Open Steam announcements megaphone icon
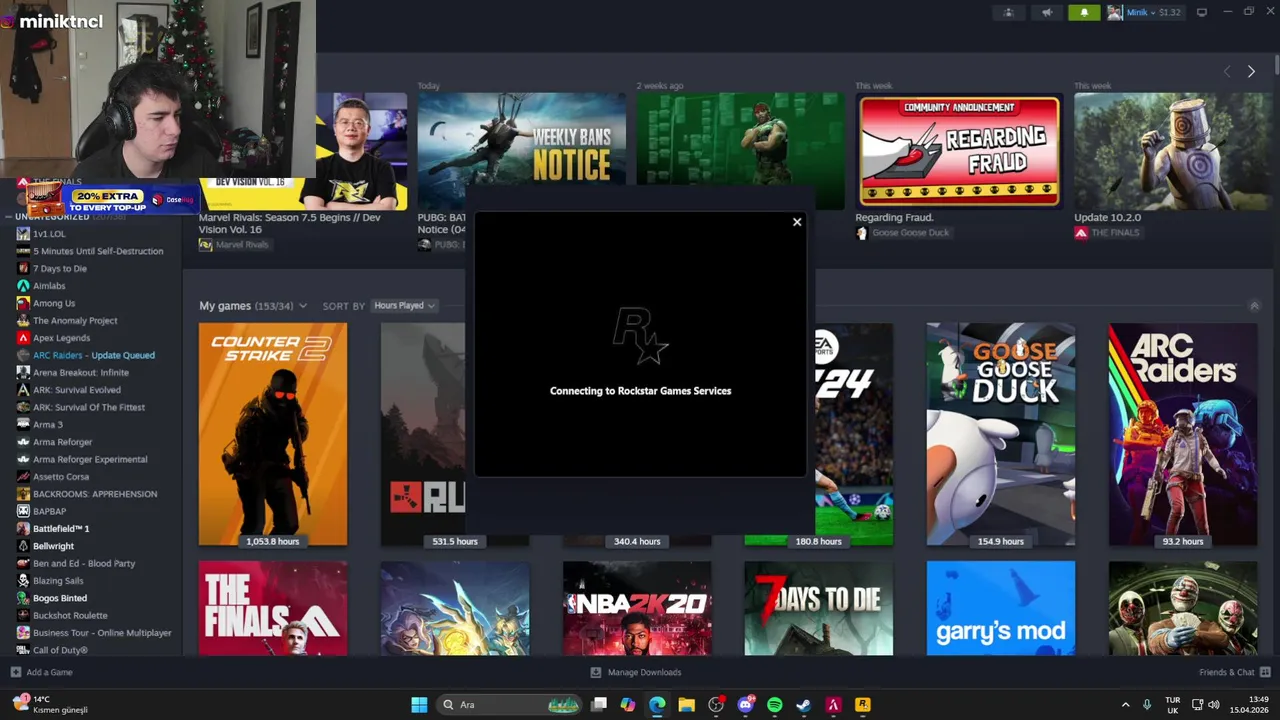The image size is (1280, 720). tap(1047, 12)
